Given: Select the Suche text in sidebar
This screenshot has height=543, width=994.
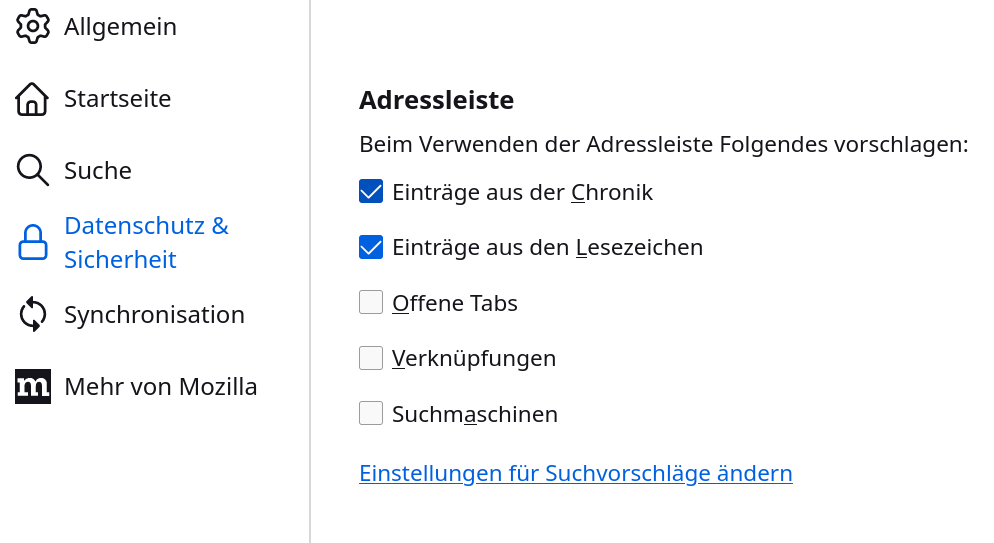Looking at the screenshot, I should [98, 171].
